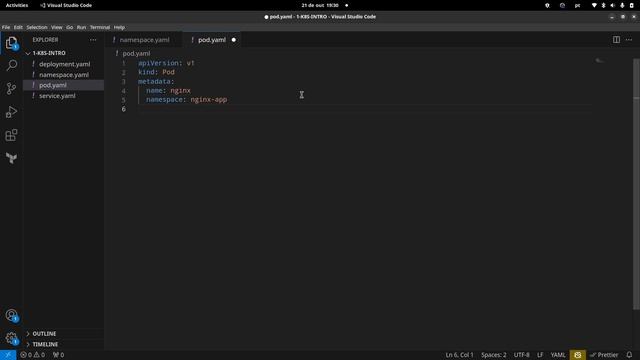
Task: Open the keyboard layout indicator pt
Action: pyautogui.click(x=578, y=5)
